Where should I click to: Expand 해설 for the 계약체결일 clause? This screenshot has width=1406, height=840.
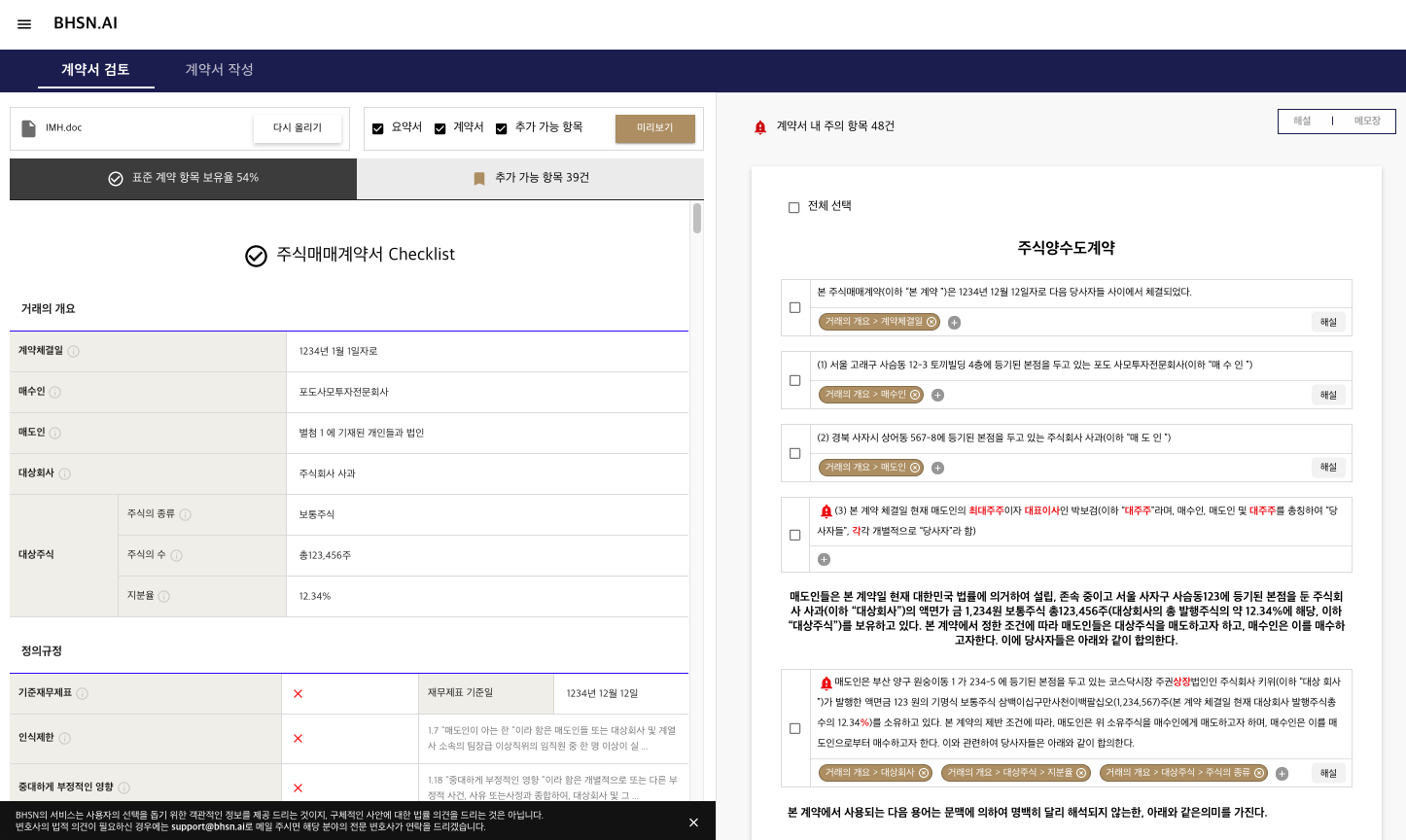[x=1328, y=322]
